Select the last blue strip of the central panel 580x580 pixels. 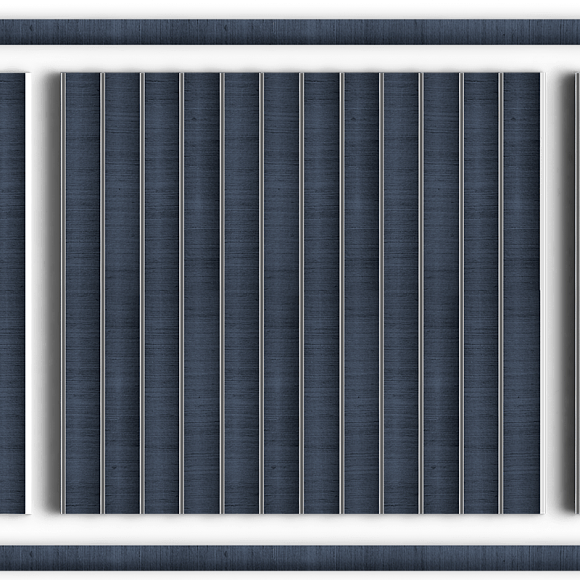[x=522, y=293]
